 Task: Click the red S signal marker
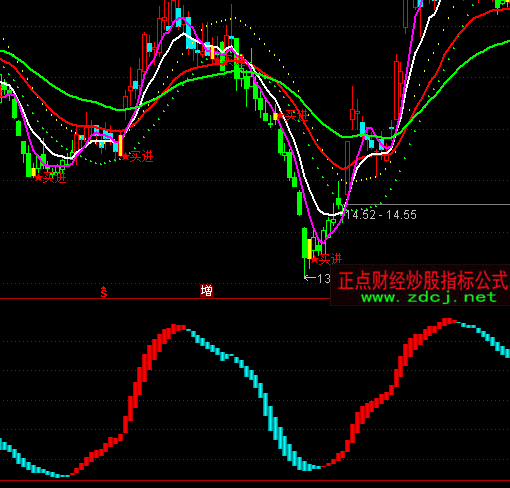104,292
